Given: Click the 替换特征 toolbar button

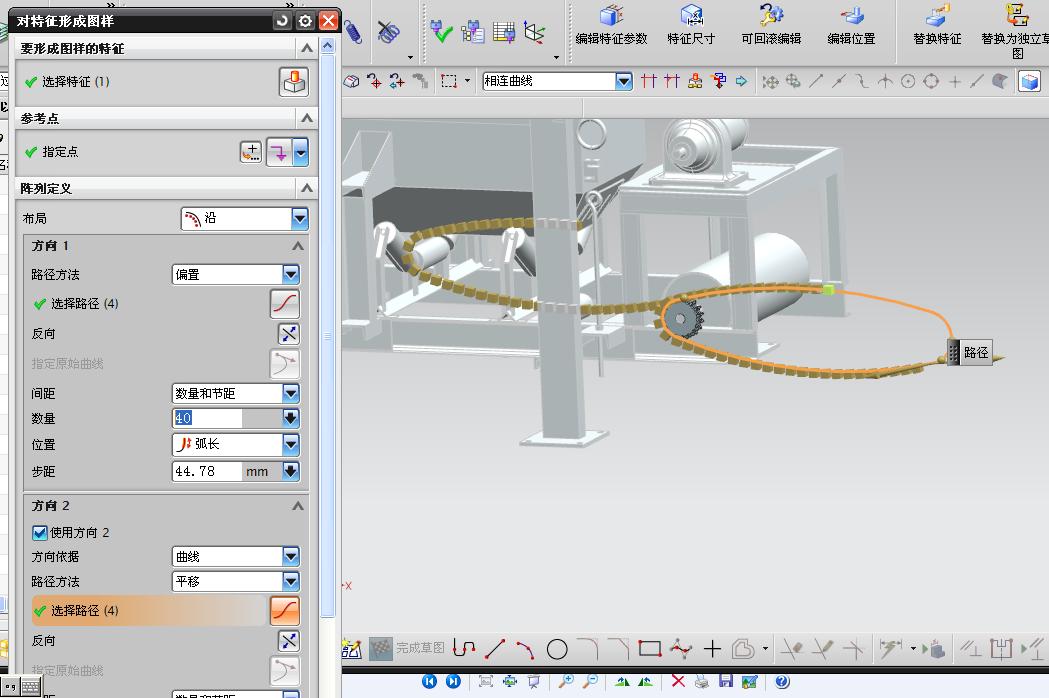Looking at the screenshot, I should tap(937, 25).
